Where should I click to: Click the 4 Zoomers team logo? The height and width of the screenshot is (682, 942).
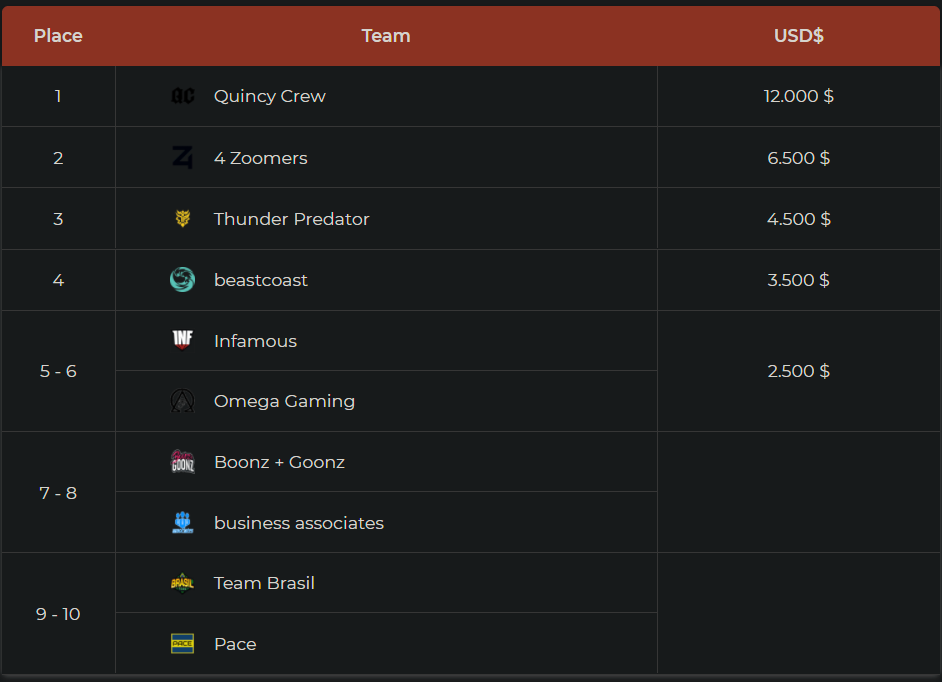point(183,158)
